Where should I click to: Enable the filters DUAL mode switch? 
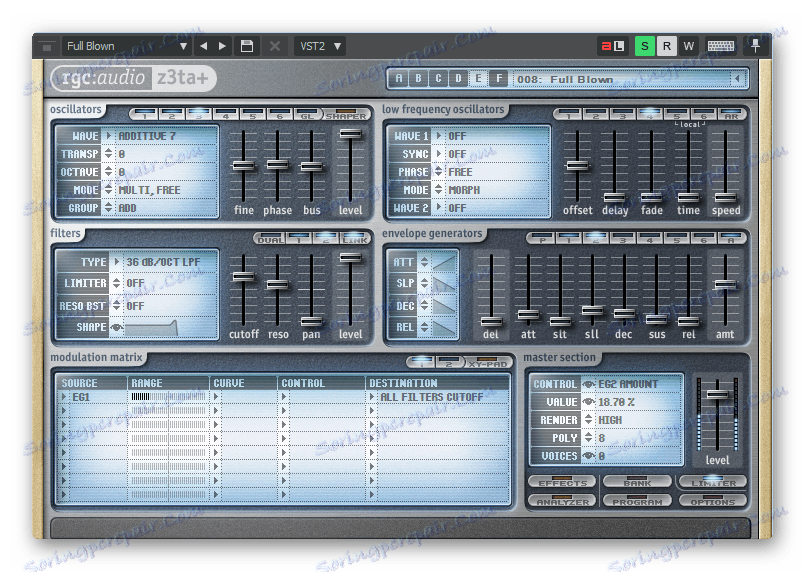pyautogui.click(x=270, y=238)
